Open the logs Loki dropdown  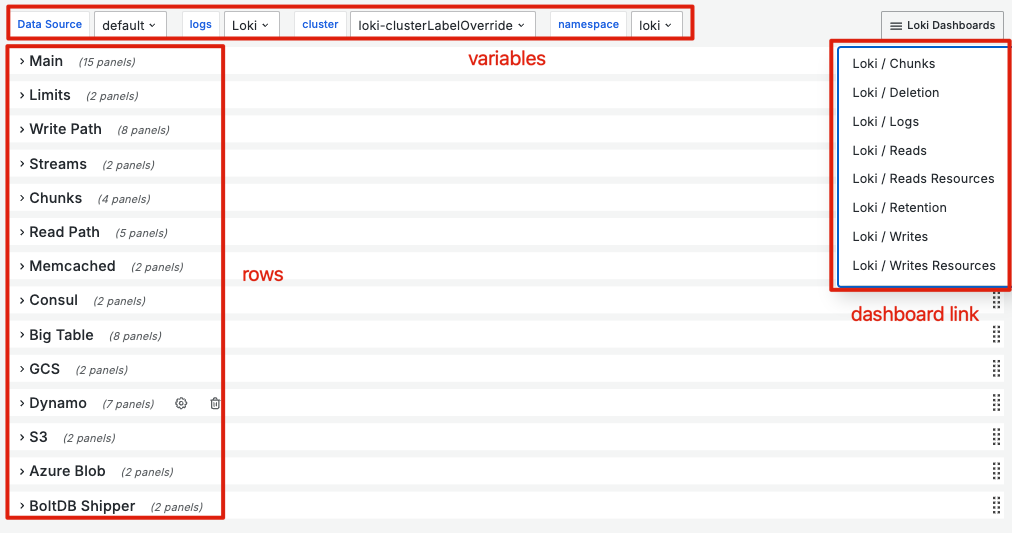pos(252,25)
